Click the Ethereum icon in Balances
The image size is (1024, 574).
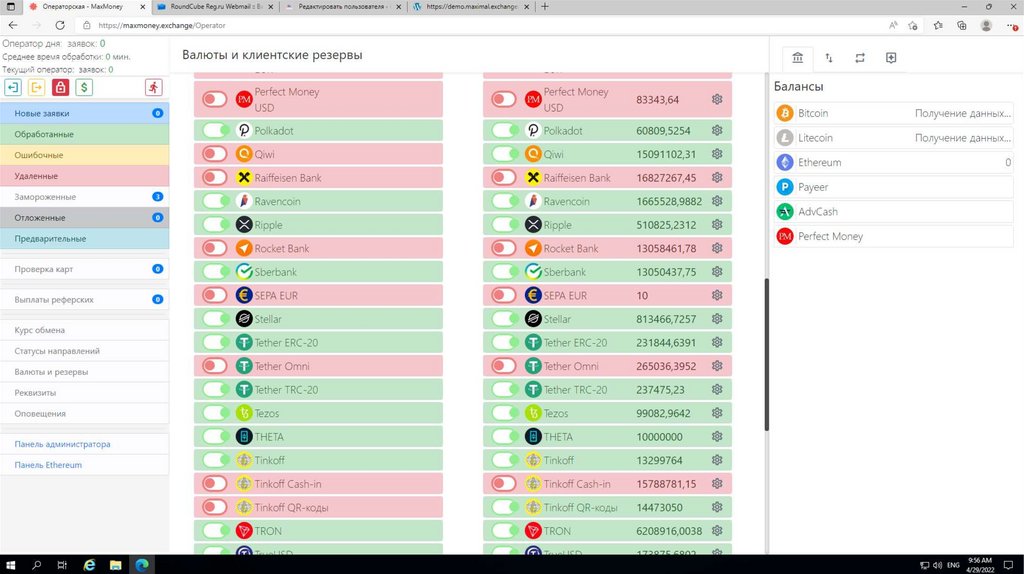[784, 162]
